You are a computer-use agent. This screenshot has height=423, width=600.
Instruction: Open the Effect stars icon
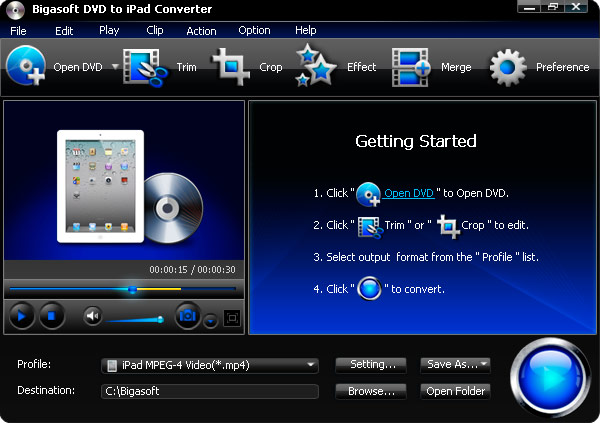click(x=315, y=66)
